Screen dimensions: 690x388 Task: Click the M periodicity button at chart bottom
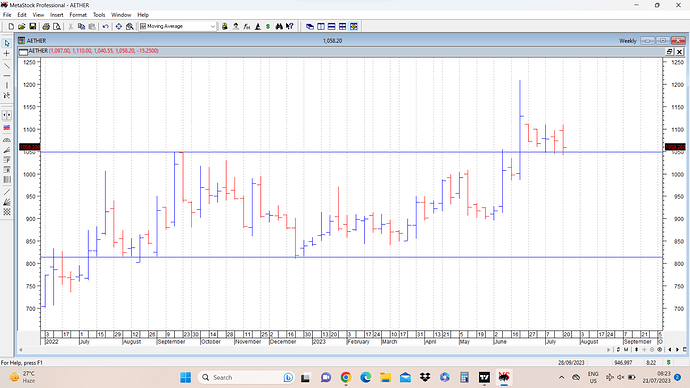pos(626,349)
